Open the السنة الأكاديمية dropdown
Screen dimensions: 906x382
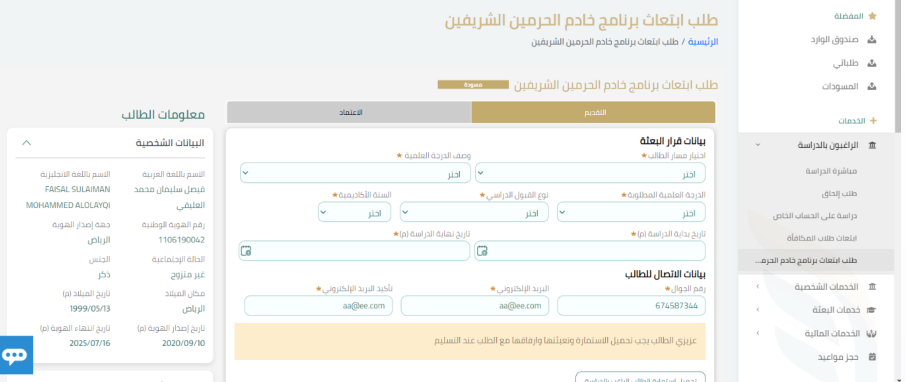click(354, 212)
